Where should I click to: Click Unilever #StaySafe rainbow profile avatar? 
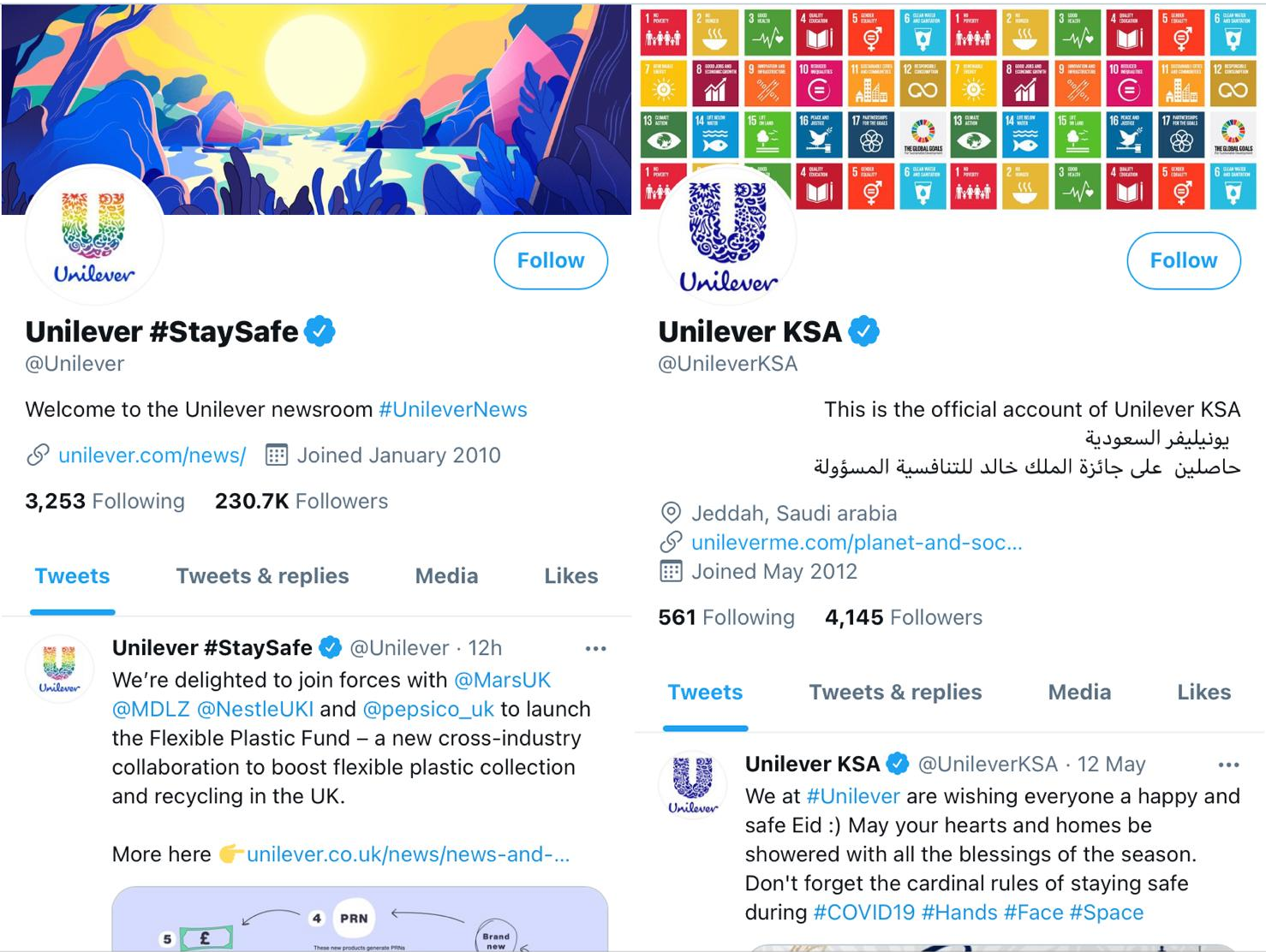point(94,235)
